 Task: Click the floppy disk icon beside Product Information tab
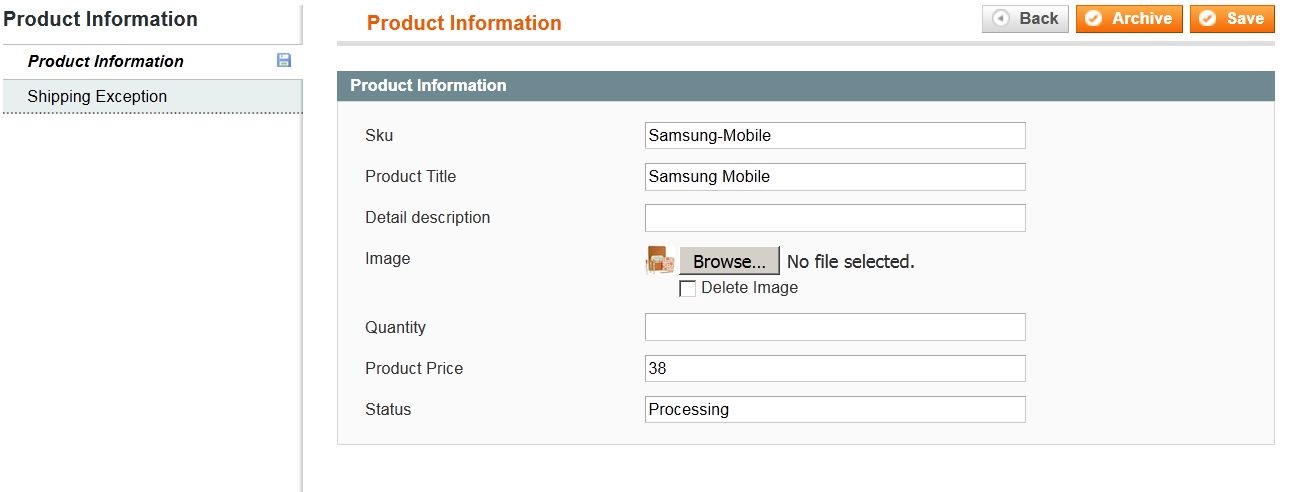(x=283, y=60)
